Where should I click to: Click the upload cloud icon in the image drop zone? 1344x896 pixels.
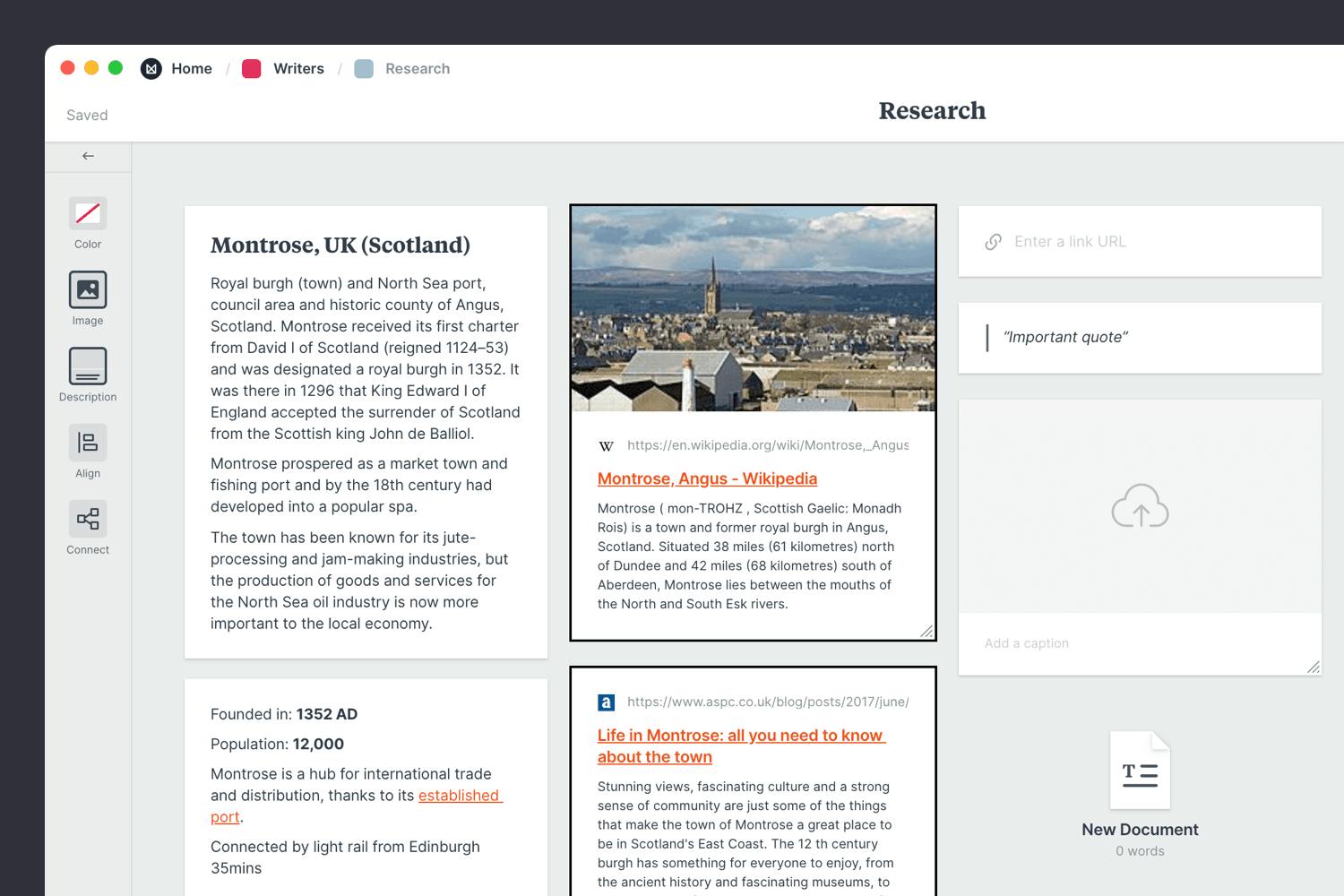tap(1140, 506)
